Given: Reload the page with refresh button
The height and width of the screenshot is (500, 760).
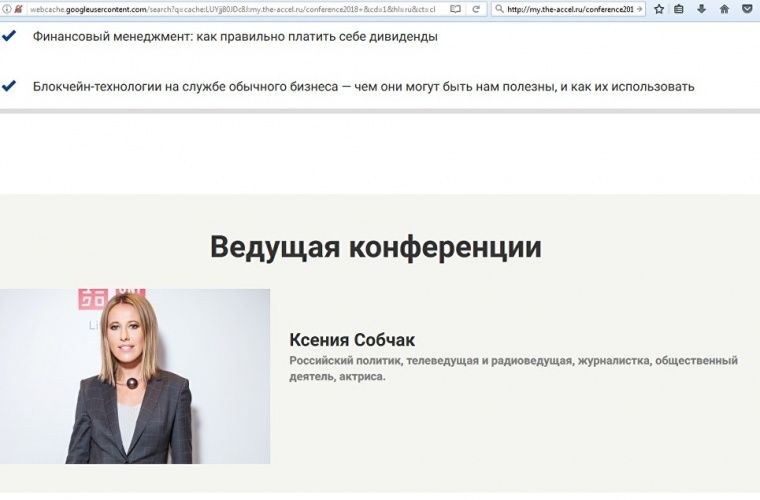Looking at the screenshot, I should pos(477,9).
